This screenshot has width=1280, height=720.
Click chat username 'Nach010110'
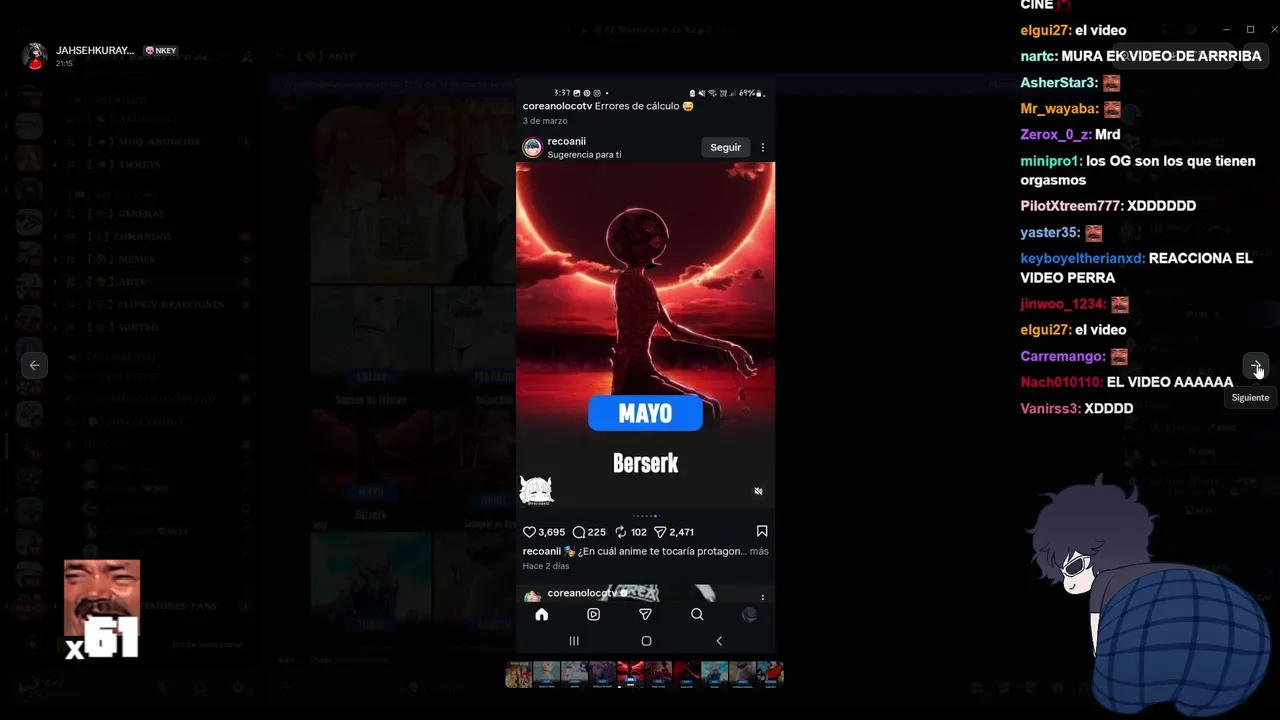(1061, 382)
